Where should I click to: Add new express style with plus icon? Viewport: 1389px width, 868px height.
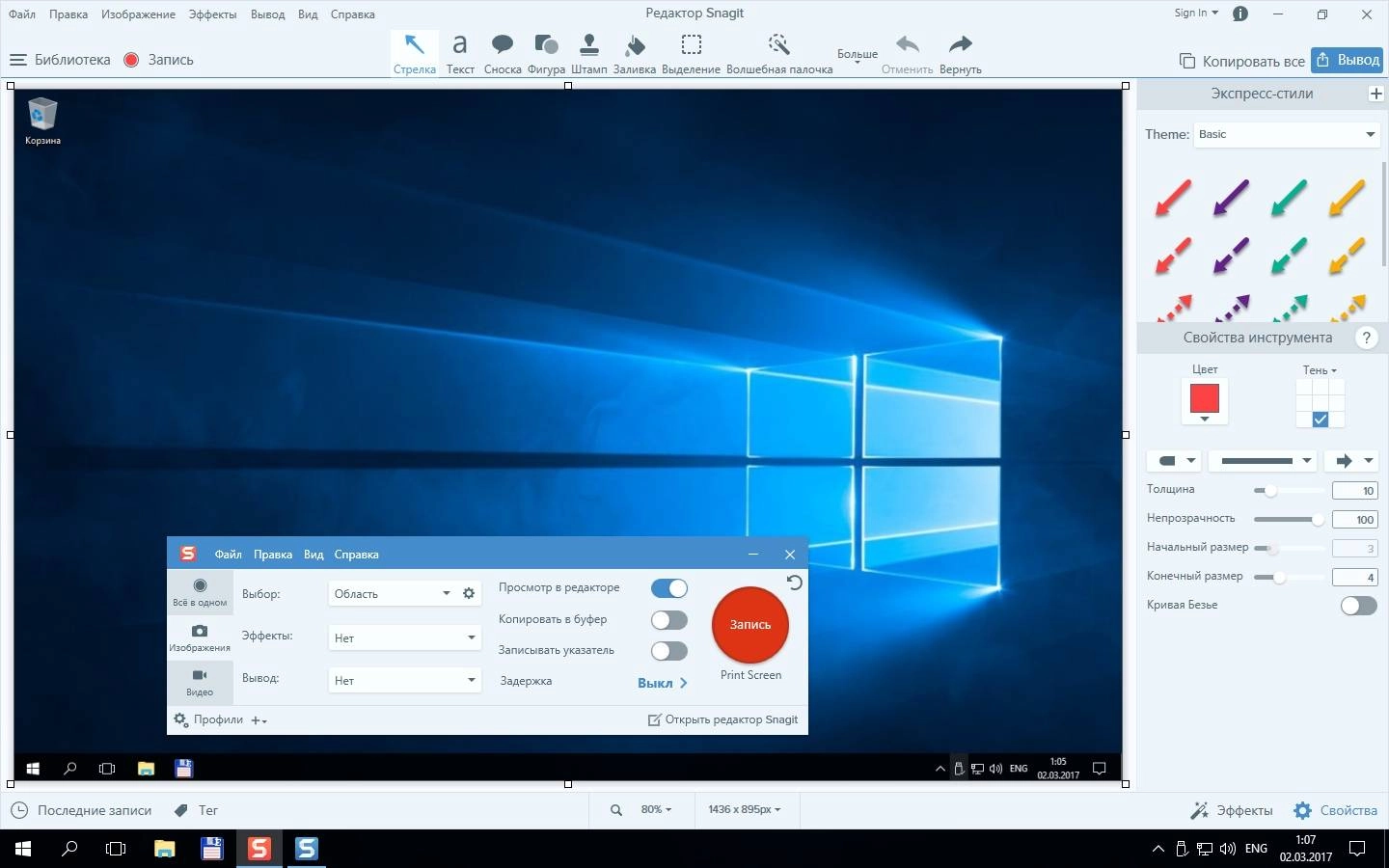(1376, 94)
